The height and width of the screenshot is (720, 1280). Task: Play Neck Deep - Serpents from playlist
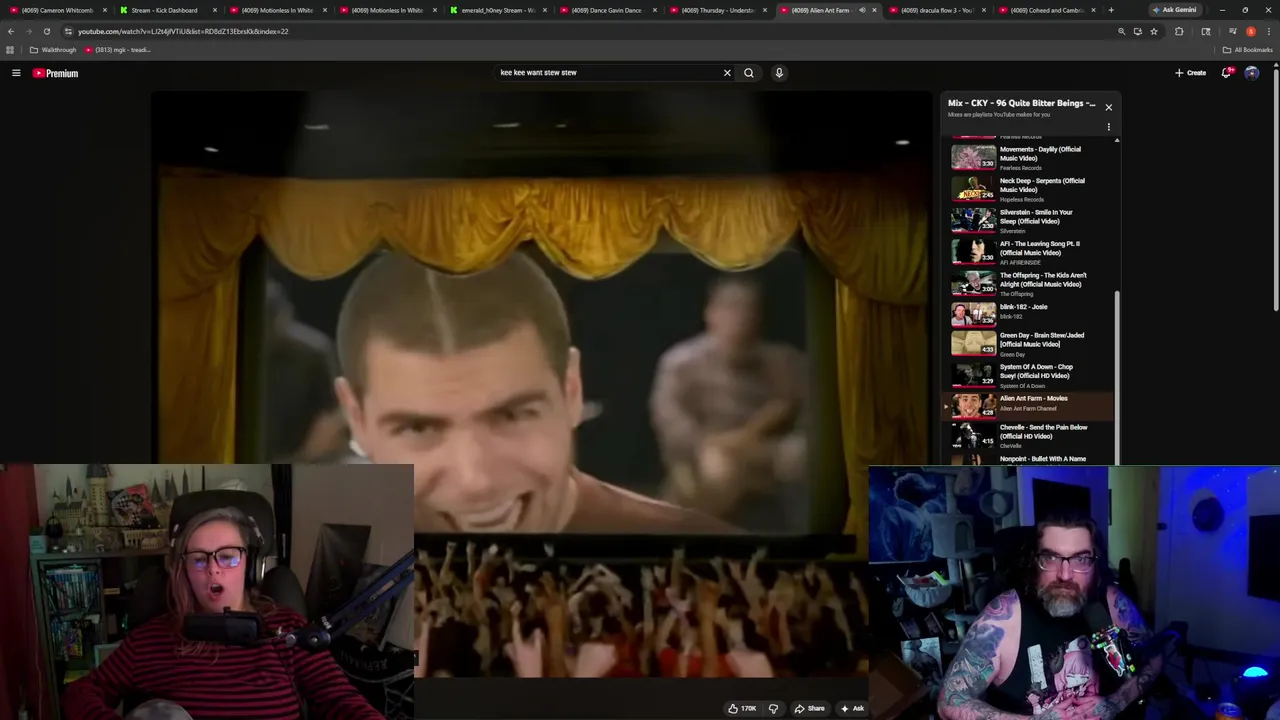(x=1030, y=189)
